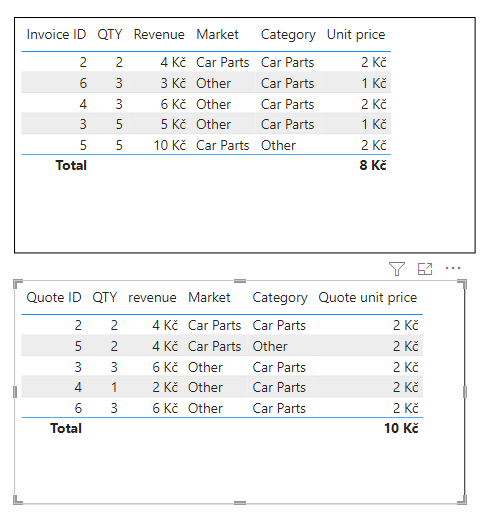Select the 8 Kč Unit price total

pos(373,165)
